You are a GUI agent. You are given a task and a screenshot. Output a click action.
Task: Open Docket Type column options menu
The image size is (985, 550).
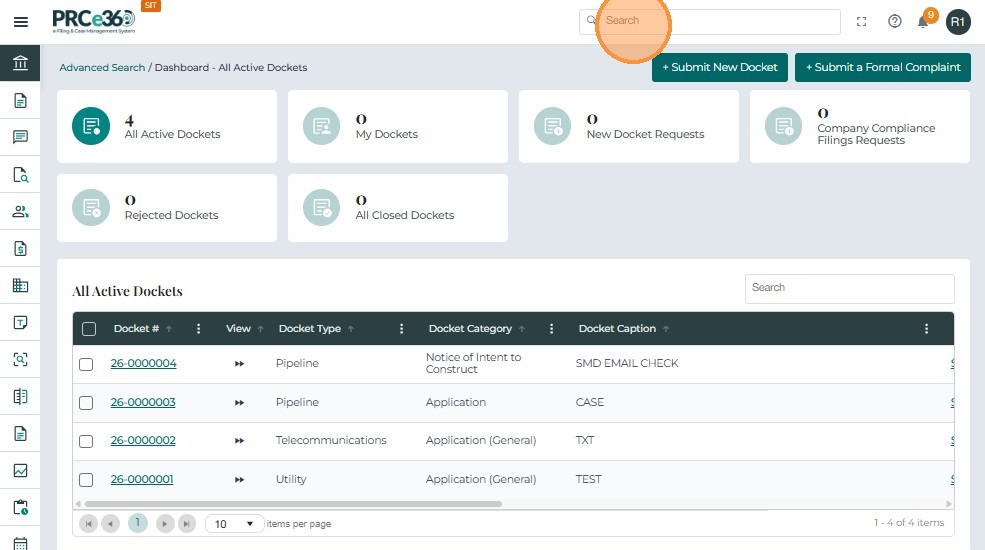[402, 329]
